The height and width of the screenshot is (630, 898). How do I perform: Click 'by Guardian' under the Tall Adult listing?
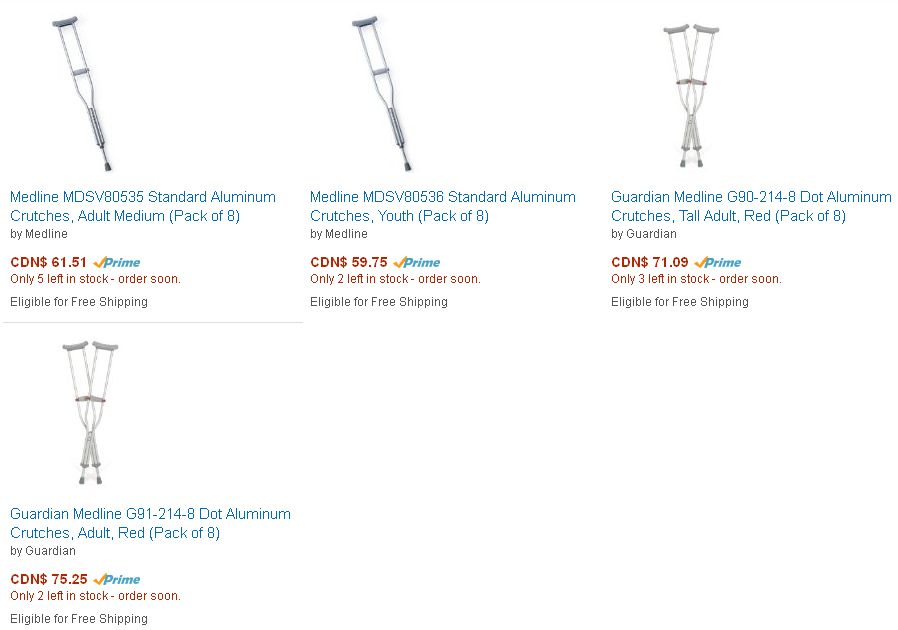click(644, 234)
